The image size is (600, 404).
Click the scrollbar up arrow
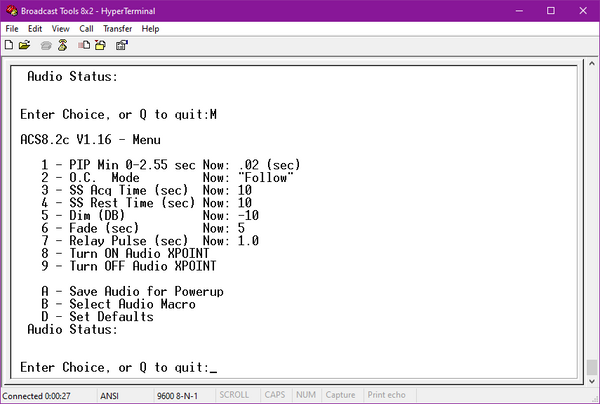tap(592, 64)
